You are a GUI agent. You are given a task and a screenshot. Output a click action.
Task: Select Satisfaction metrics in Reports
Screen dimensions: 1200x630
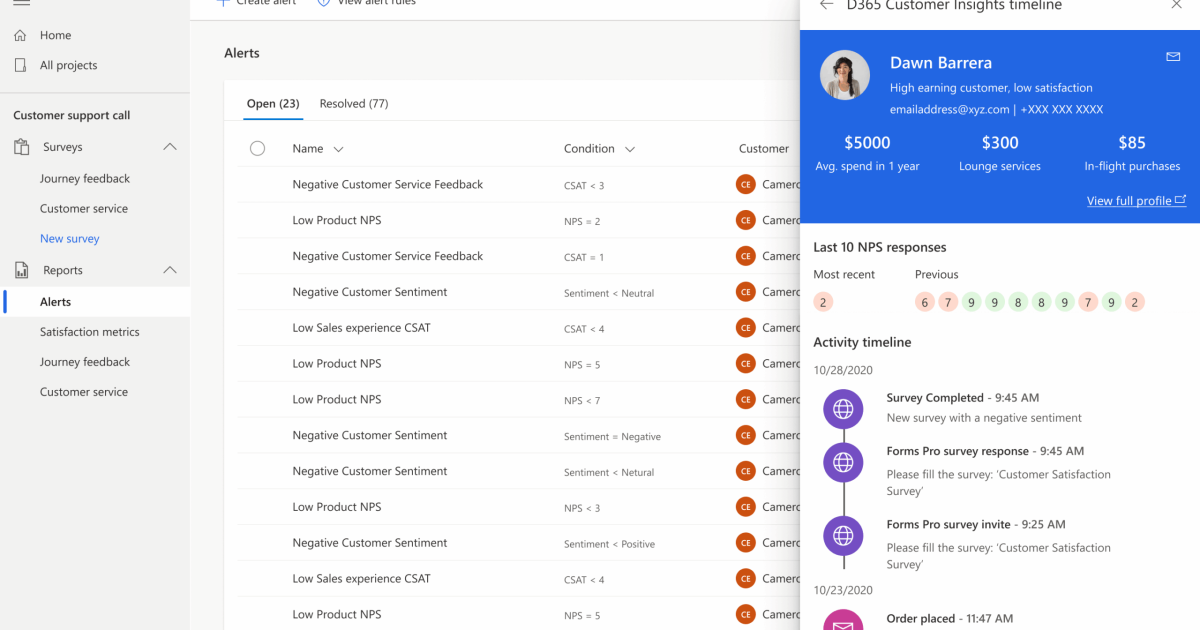[90, 332]
